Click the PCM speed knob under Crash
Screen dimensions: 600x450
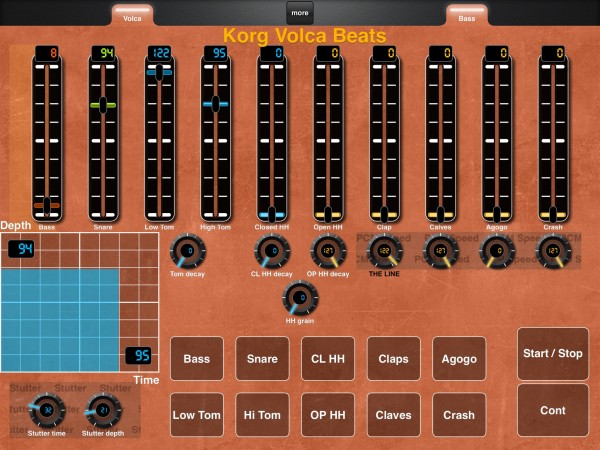[553, 251]
